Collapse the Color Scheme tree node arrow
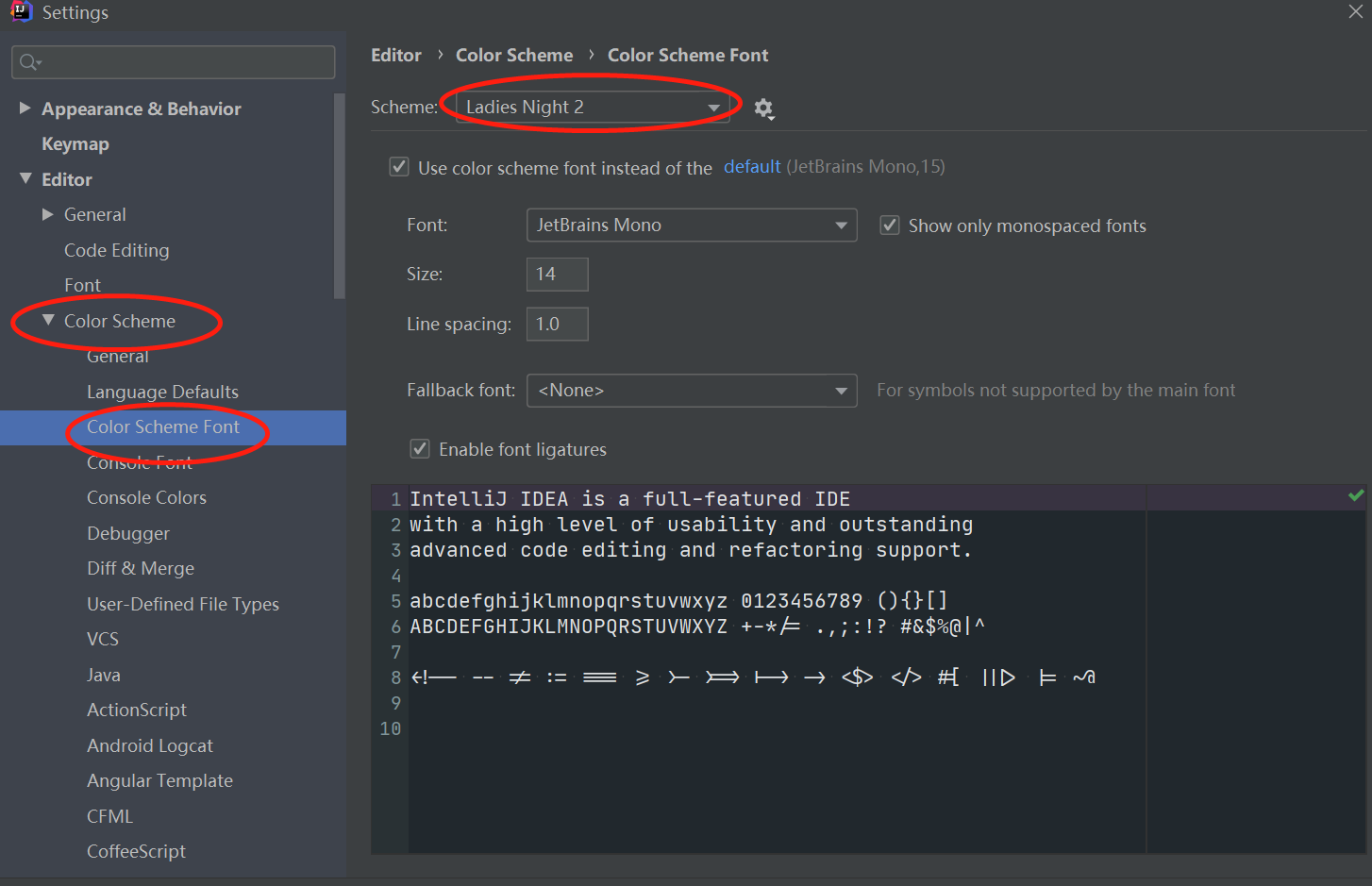 (x=48, y=321)
